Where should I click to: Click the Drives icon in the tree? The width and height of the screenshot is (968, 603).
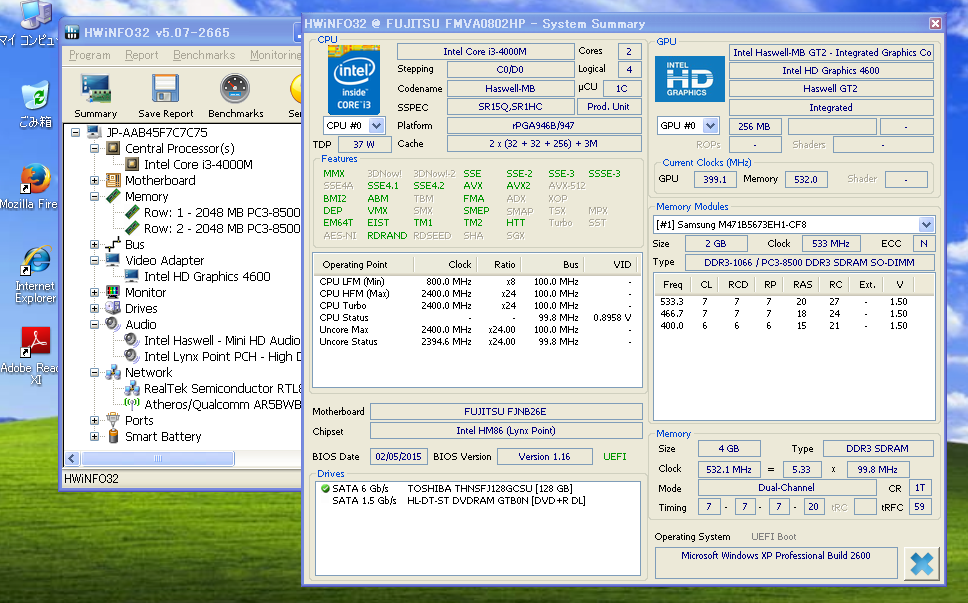(x=113, y=309)
